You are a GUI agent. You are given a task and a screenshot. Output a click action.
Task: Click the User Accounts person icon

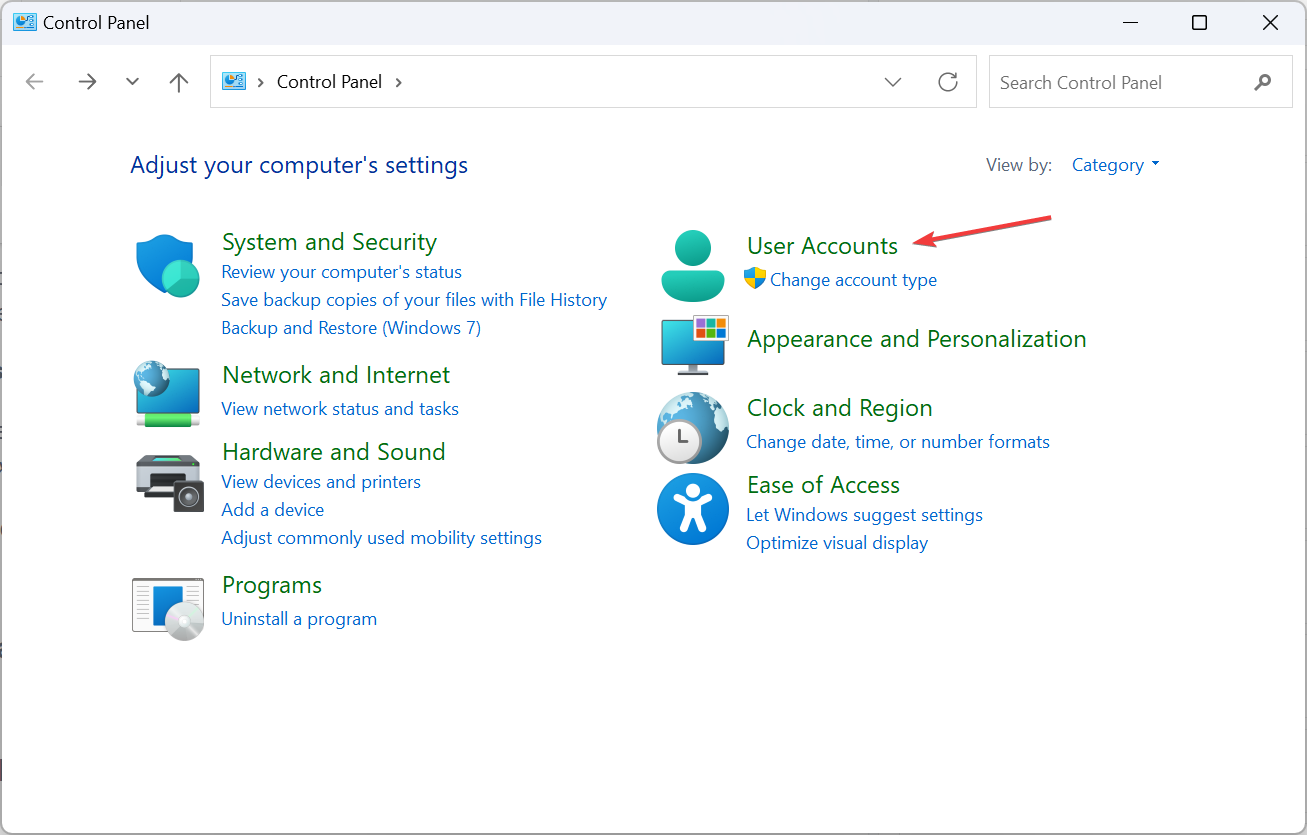[693, 265]
